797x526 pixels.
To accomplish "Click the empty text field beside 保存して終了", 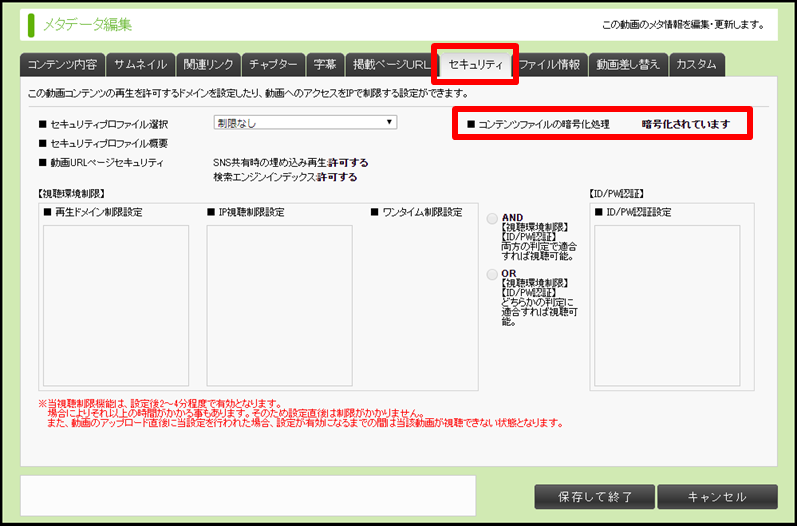I will click(248, 495).
